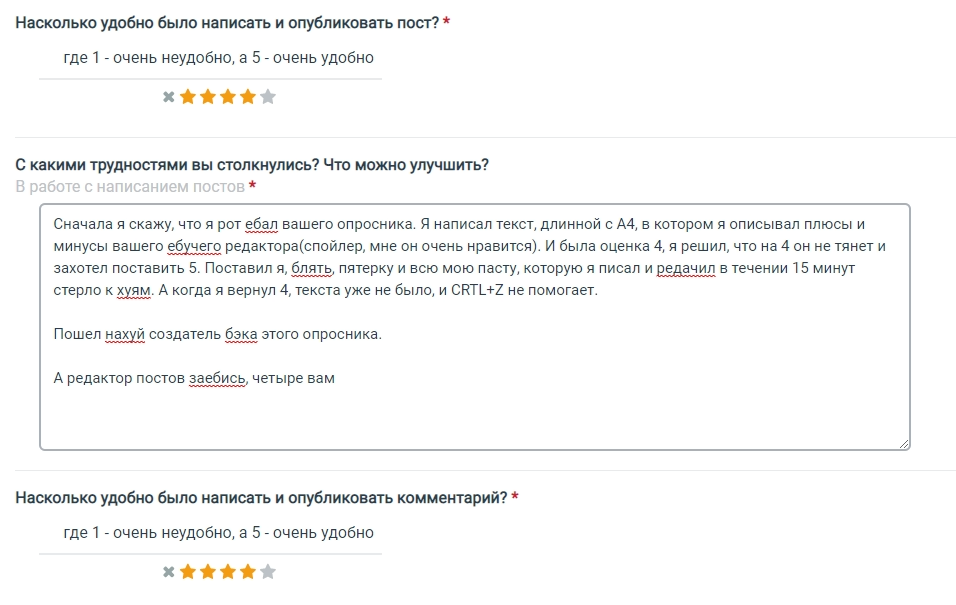Click the 'С какими трудностями вы столкнулись' heading

(252, 165)
